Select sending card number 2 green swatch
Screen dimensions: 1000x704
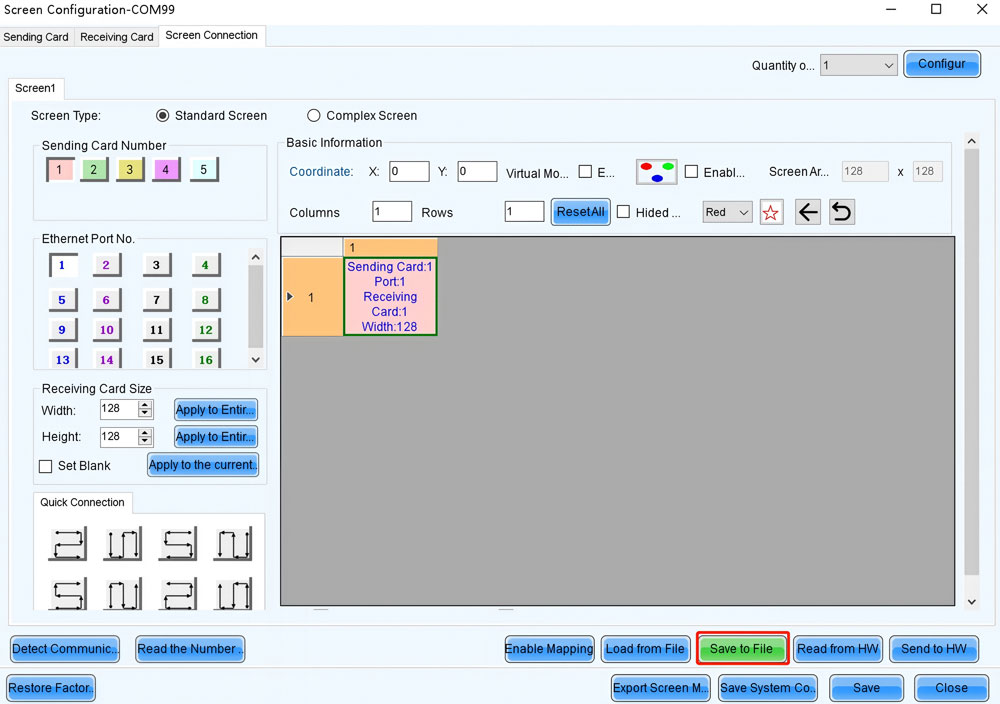[x=94, y=170]
